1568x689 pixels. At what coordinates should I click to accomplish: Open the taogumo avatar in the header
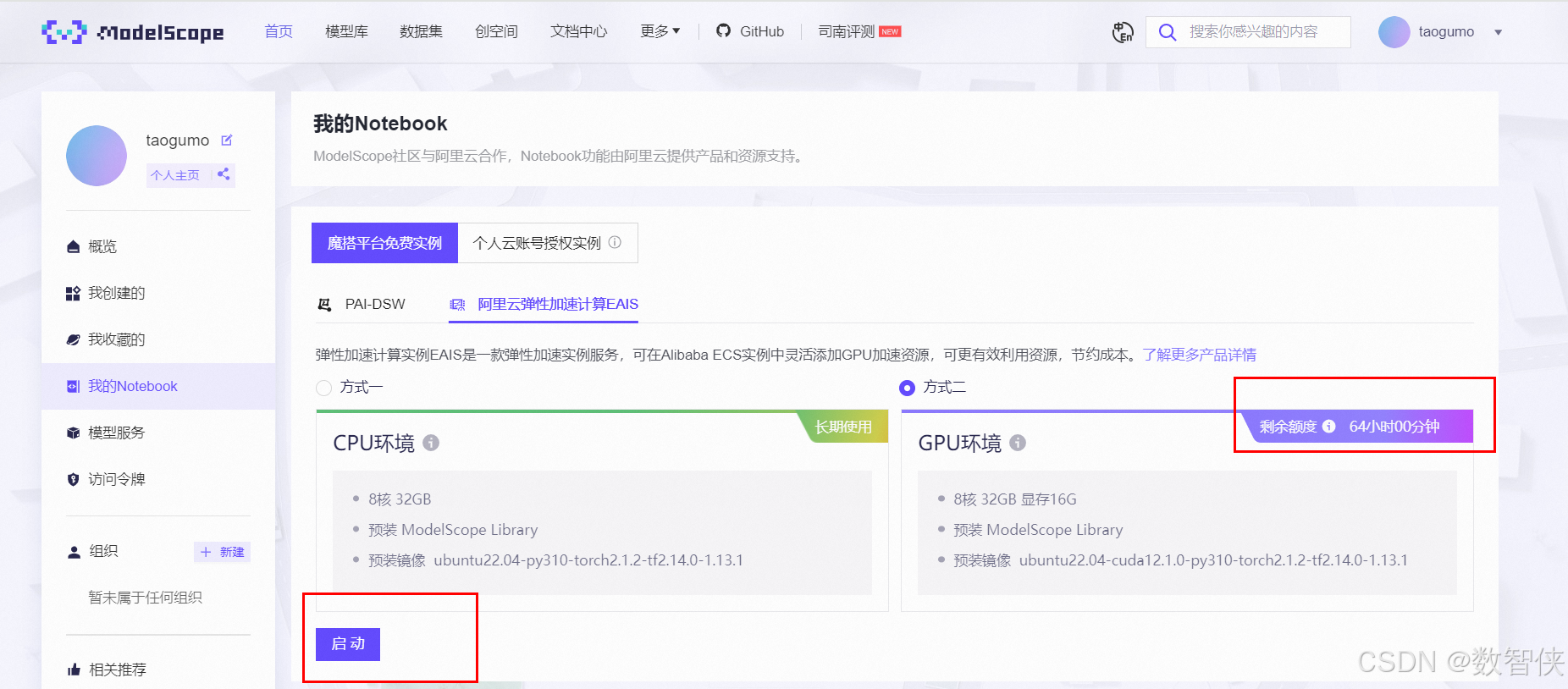coord(1394,32)
